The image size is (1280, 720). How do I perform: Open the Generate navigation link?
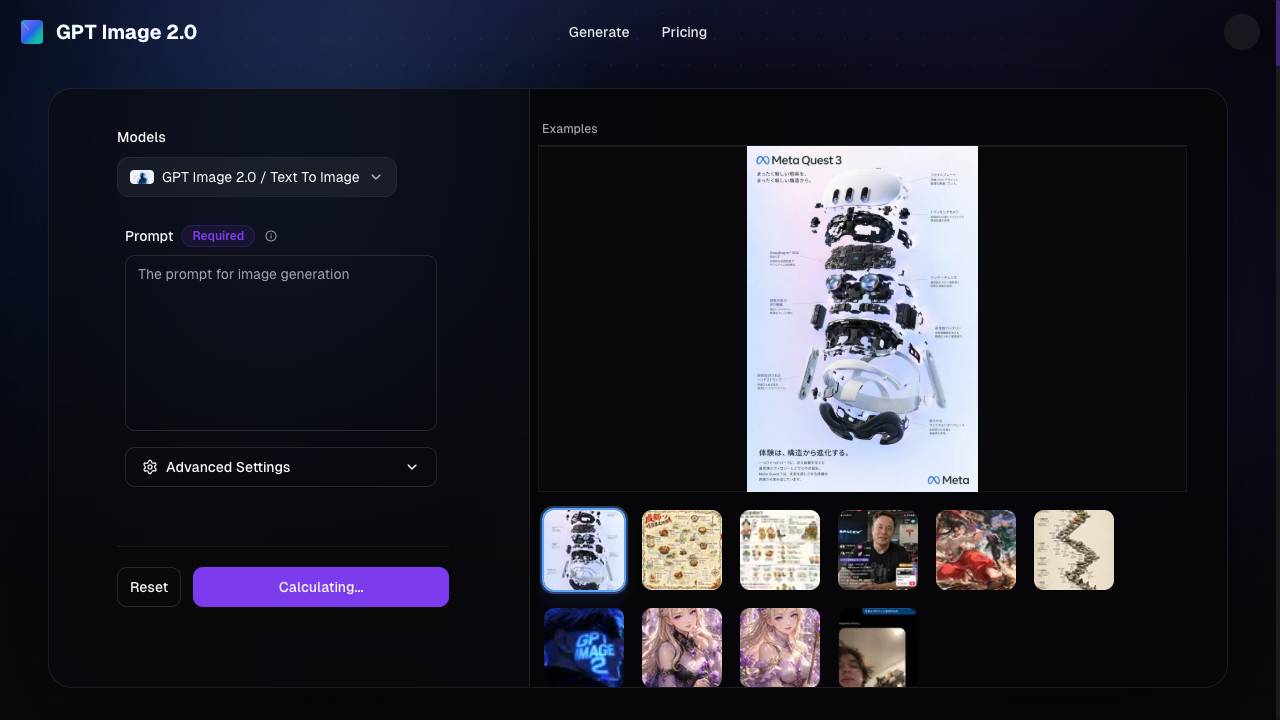[x=599, y=32]
